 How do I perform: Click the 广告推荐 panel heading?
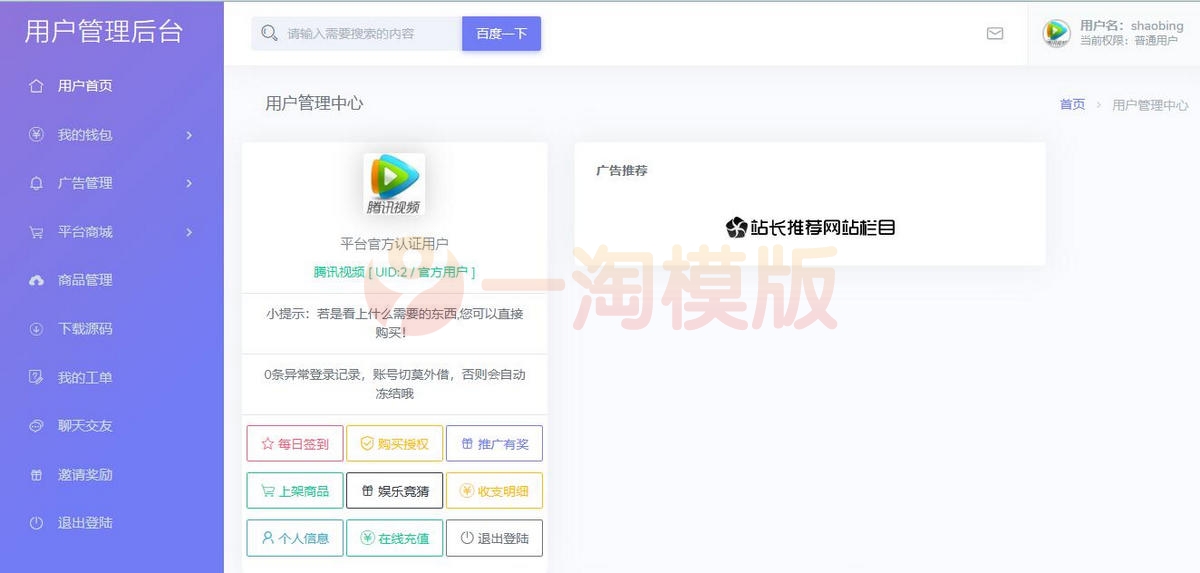(622, 171)
